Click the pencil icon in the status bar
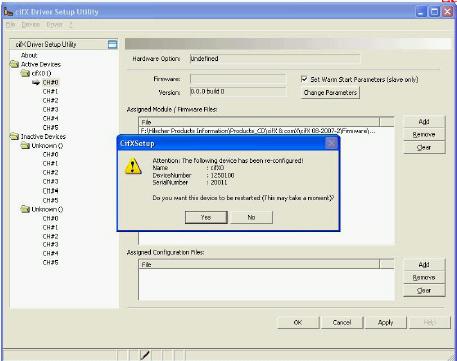457x361 pixels. coord(145,355)
